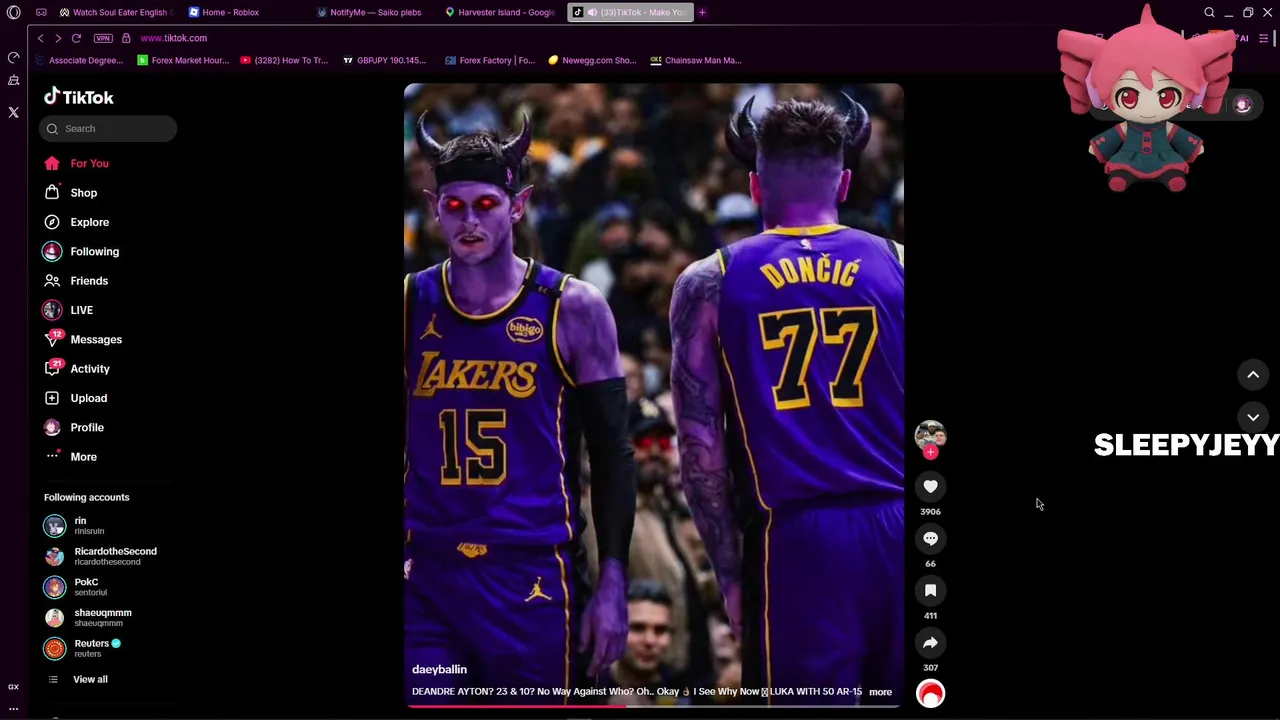Open the Upload page

click(76, 398)
